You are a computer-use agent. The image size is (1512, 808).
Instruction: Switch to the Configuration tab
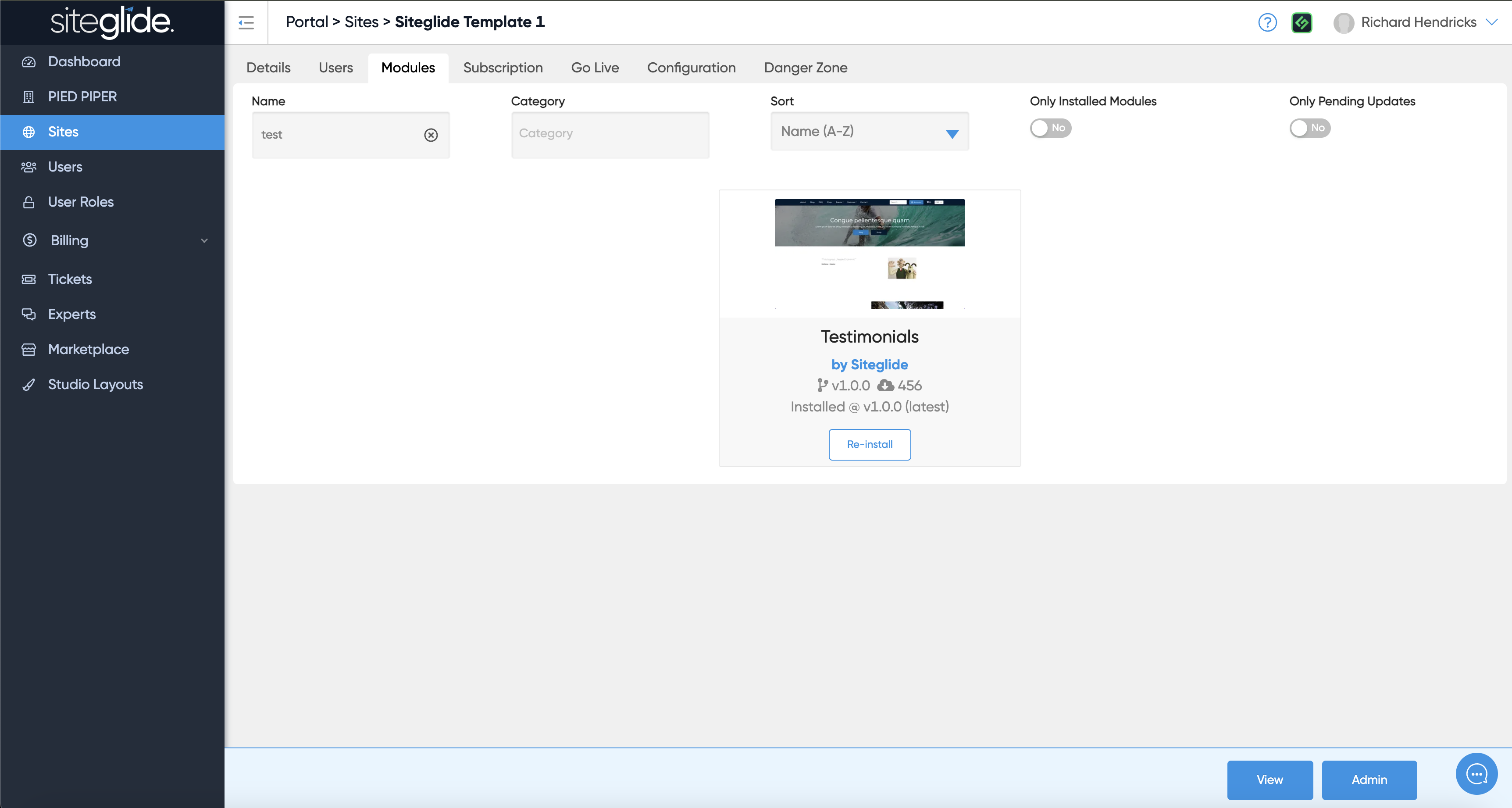point(691,68)
